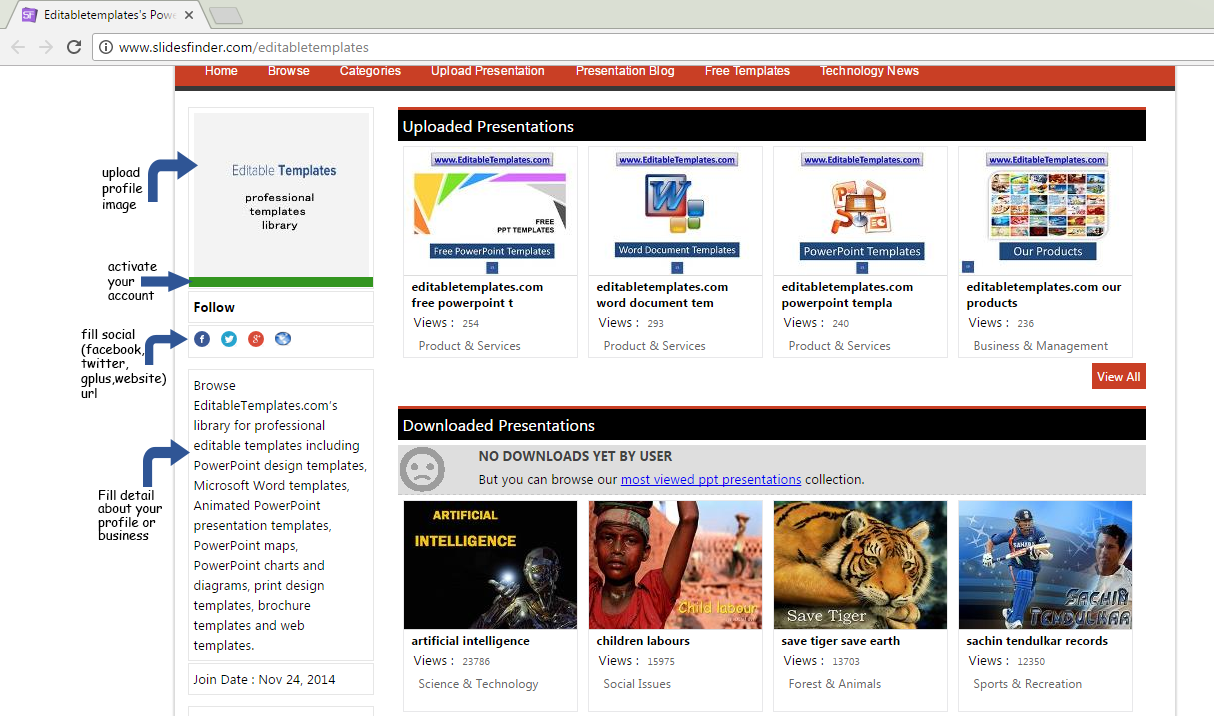The width and height of the screenshot is (1214, 716).
Task: Open the Save Tiger presentation thumbnail
Action: point(860,565)
